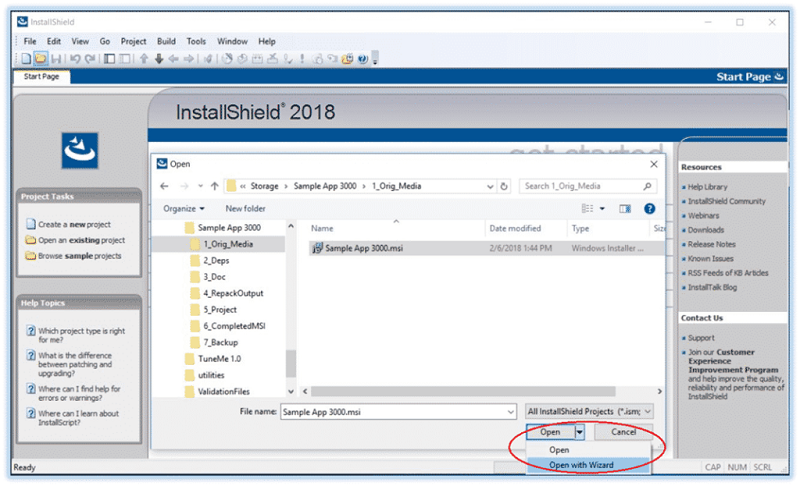Click the Cancel button
This screenshot has height=486, width=800.
(623, 432)
